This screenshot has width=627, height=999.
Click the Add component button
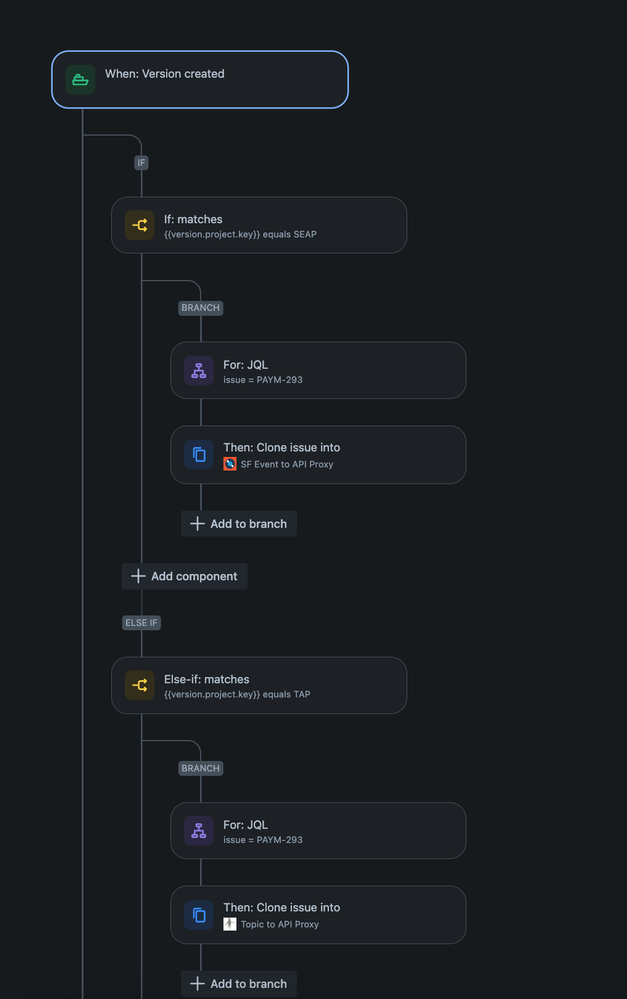[184, 576]
